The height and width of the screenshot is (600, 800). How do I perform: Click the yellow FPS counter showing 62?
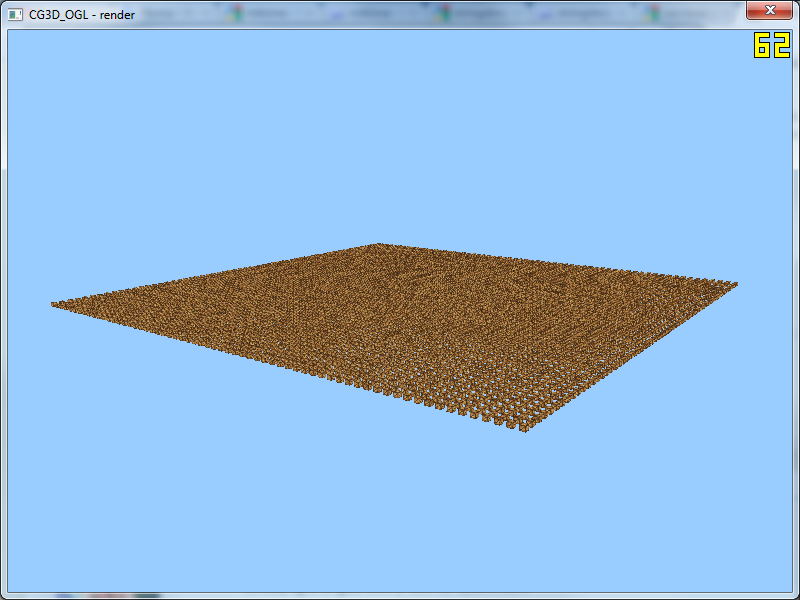click(x=772, y=45)
